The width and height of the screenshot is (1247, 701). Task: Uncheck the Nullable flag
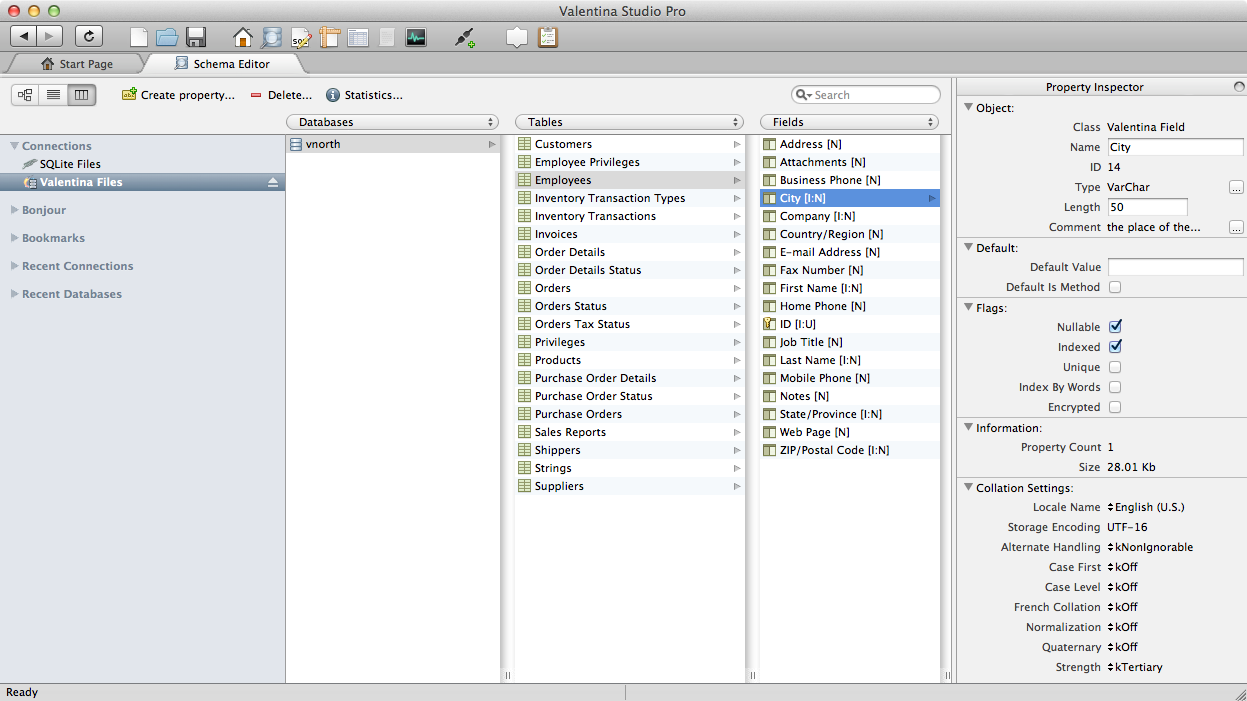[x=1115, y=327]
